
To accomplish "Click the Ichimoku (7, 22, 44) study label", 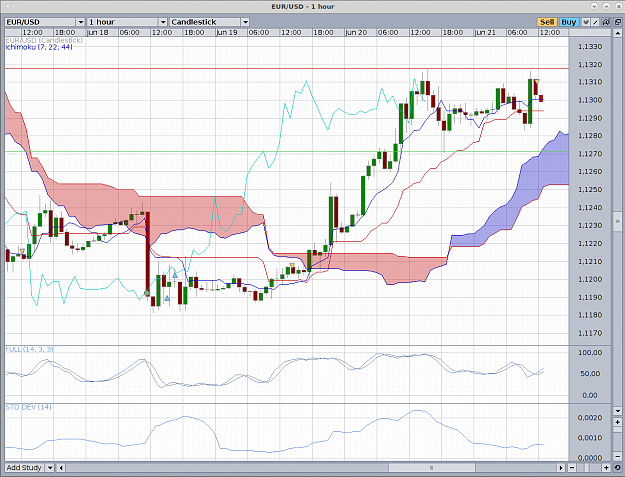I will [39, 47].
